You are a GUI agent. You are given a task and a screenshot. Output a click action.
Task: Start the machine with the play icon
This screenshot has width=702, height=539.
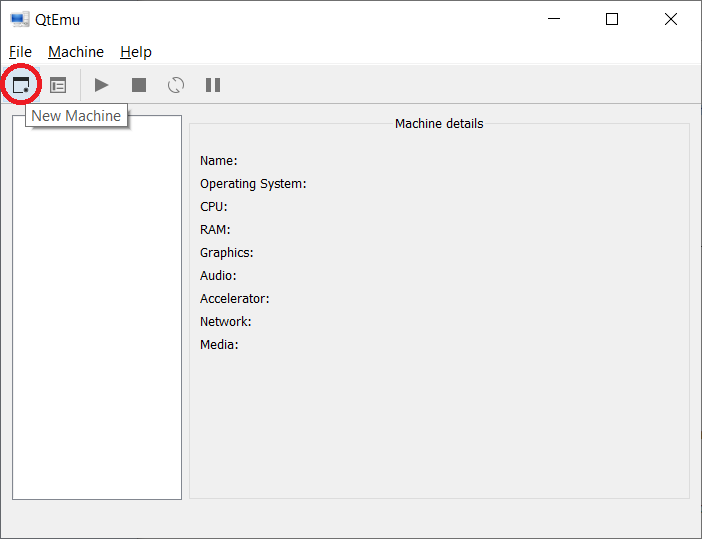tap(101, 85)
